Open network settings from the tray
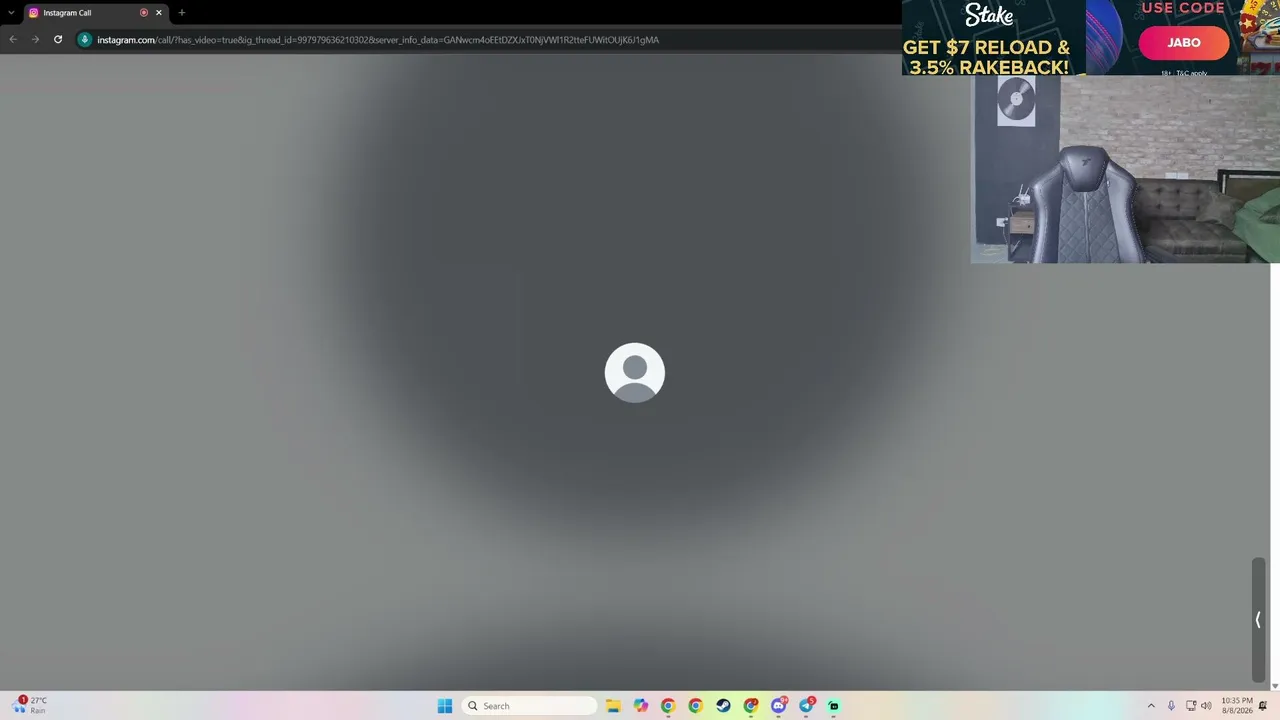The image size is (1280, 720). click(1191, 706)
